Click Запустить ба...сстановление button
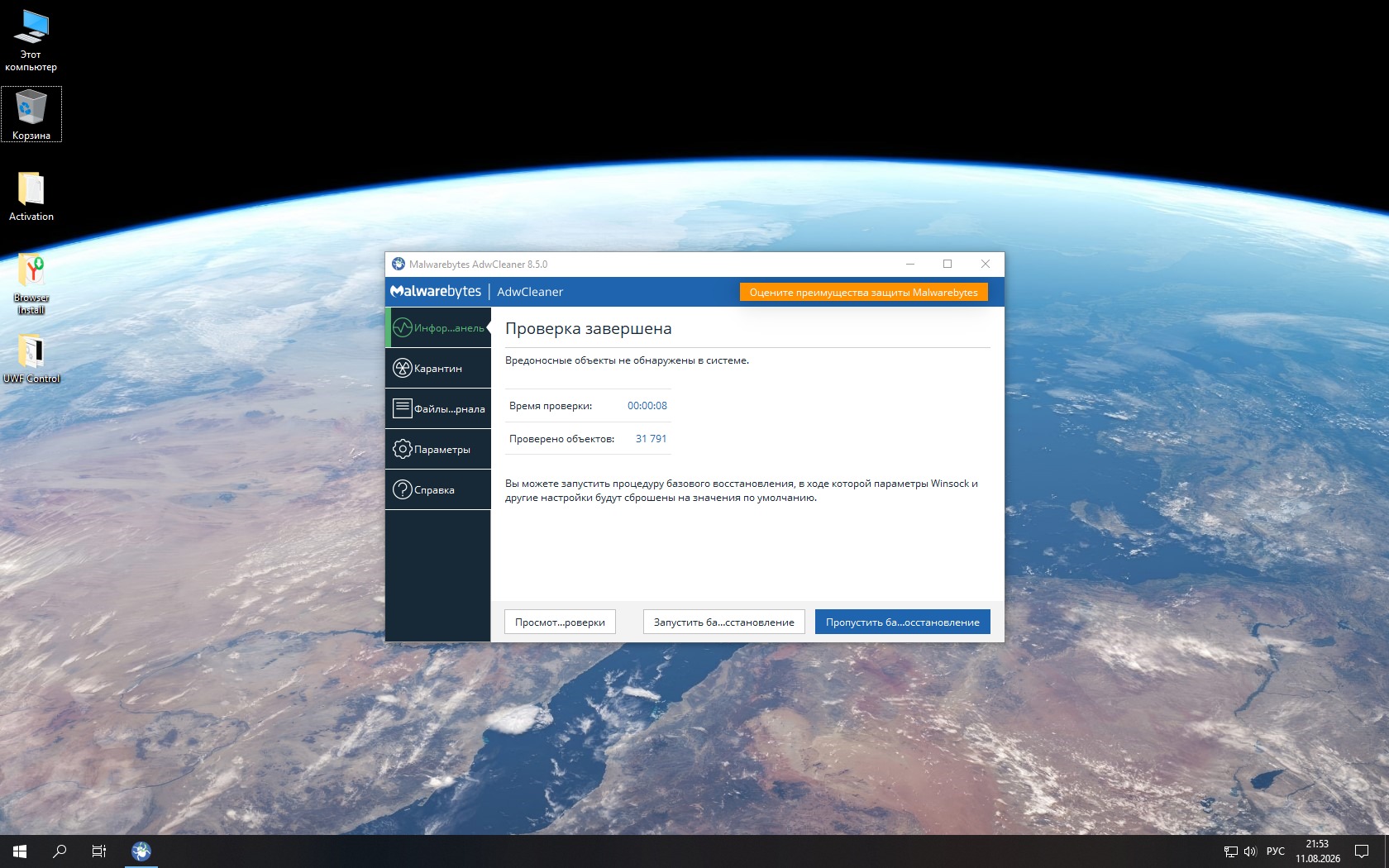 pos(723,622)
